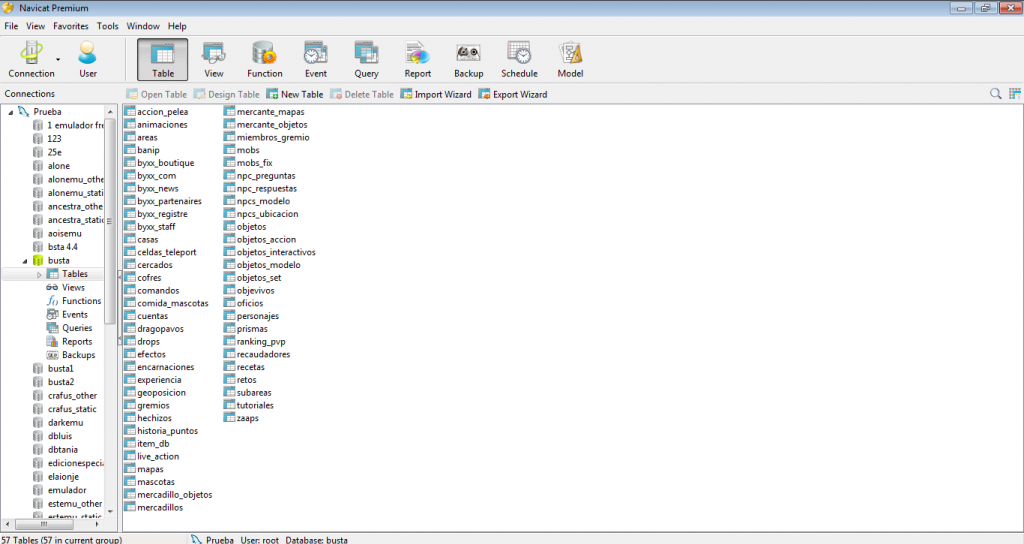Click the Delete Table button
Screen dimensions: 1024x544
pos(362,94)
